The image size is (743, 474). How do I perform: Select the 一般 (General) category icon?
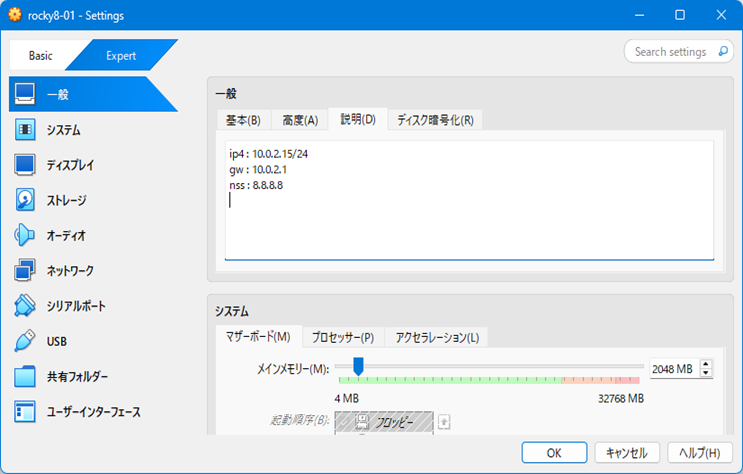(25, 94)
